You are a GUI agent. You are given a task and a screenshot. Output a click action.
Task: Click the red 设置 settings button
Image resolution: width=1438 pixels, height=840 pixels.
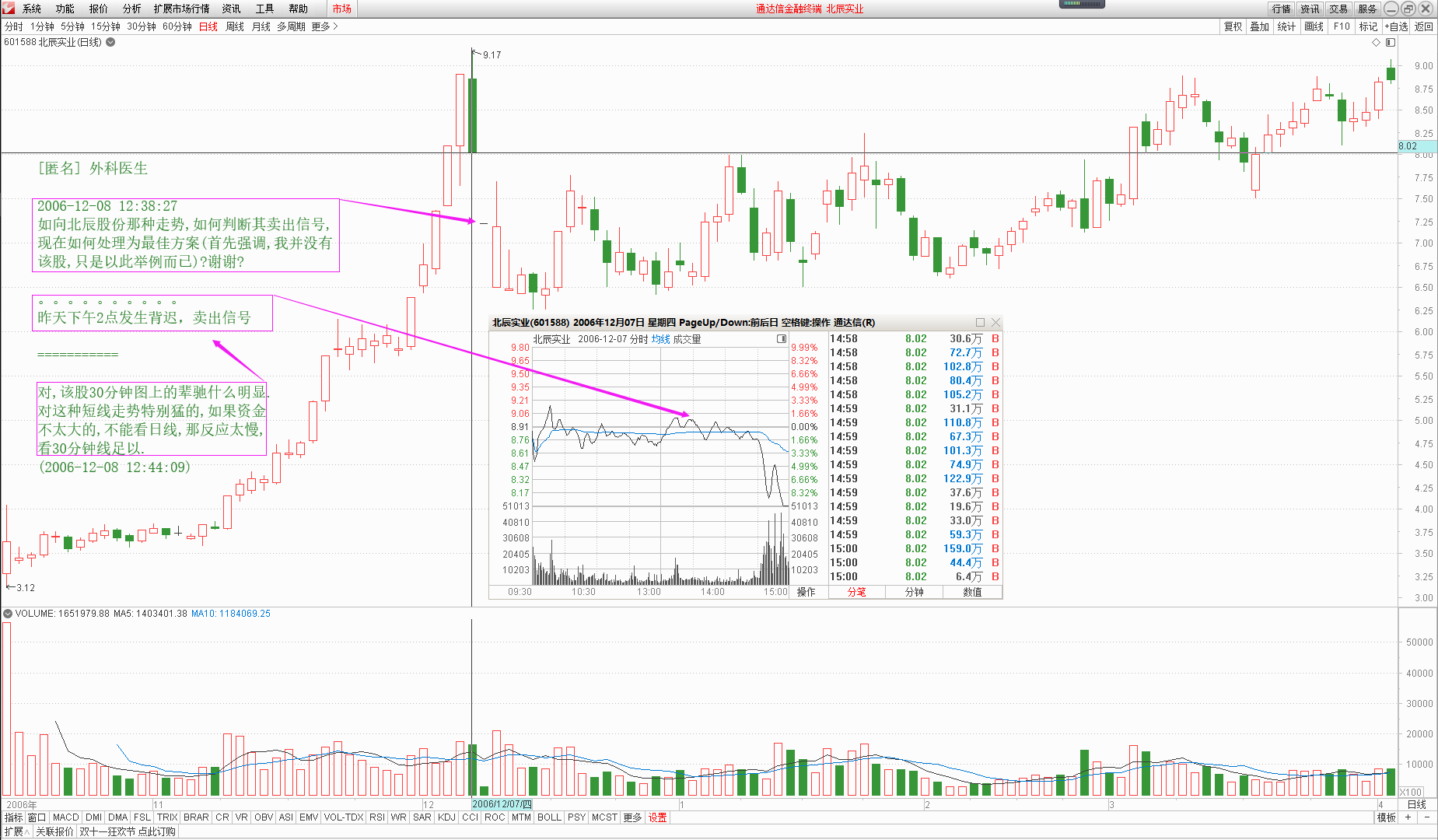[658, 817]
